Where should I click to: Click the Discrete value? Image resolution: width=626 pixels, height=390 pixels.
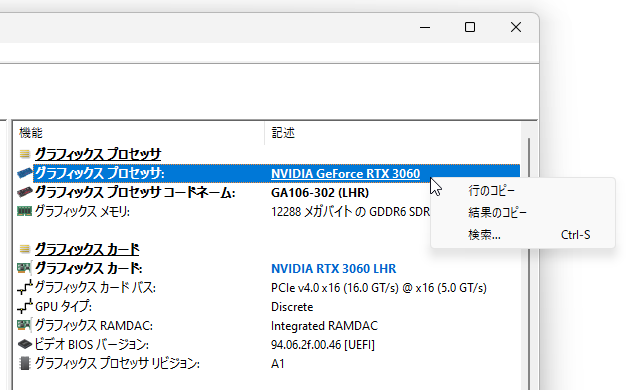[x=292, y=307]
